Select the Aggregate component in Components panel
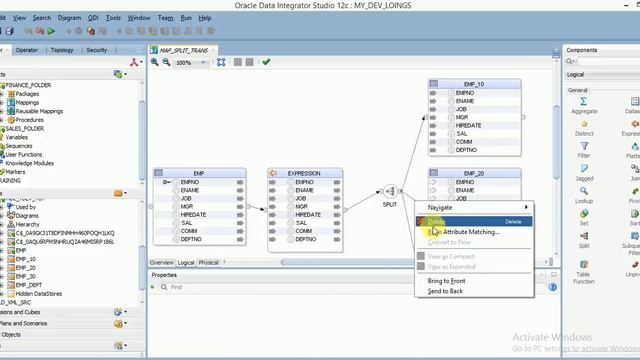This screenshot has height=360, width=640. tap(584, 105)
